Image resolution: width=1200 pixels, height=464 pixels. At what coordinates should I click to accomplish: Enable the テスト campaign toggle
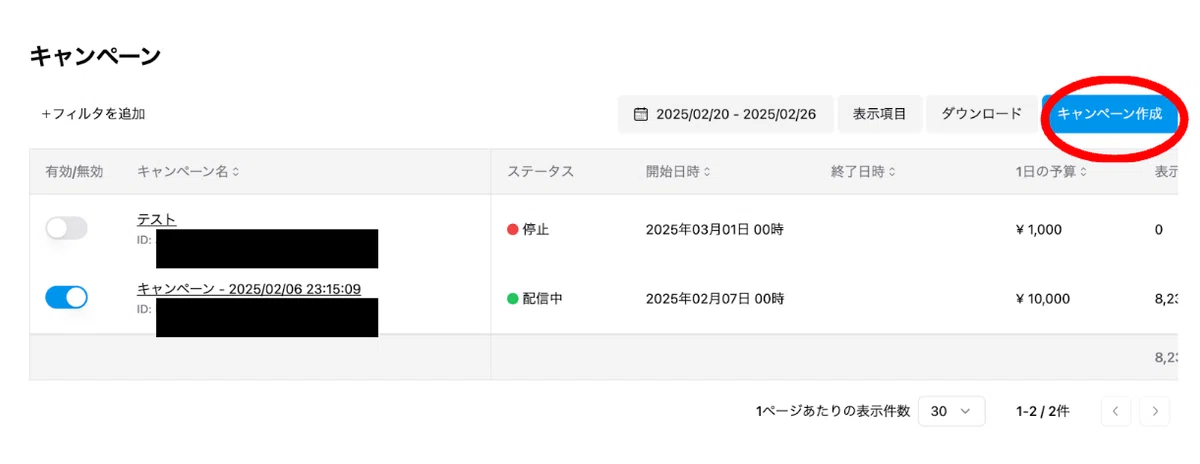coord(67,229)
